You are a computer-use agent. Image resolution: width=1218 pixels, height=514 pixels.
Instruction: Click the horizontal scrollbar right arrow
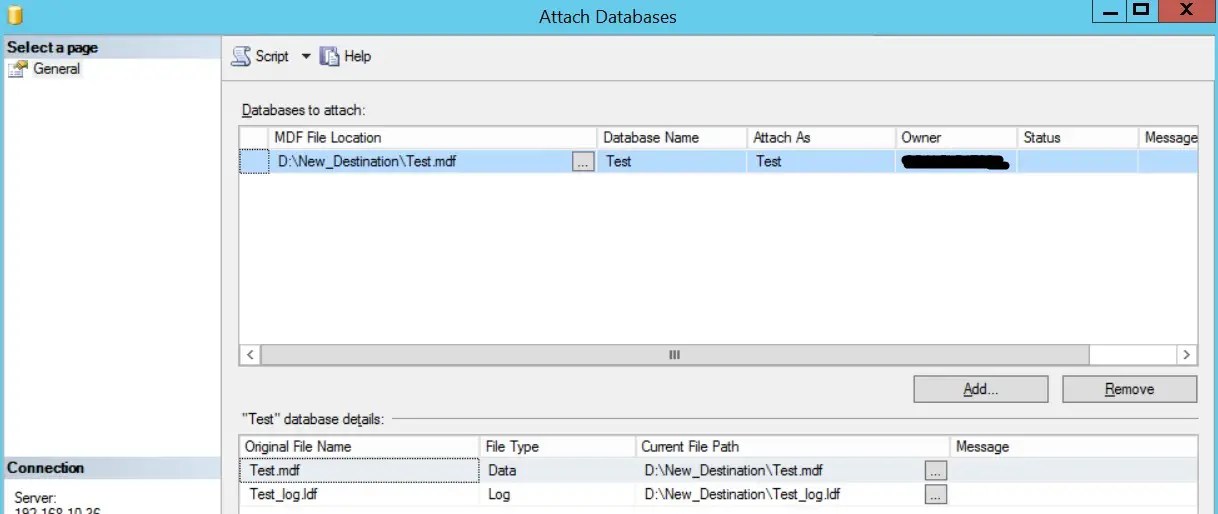point(1186,355)
